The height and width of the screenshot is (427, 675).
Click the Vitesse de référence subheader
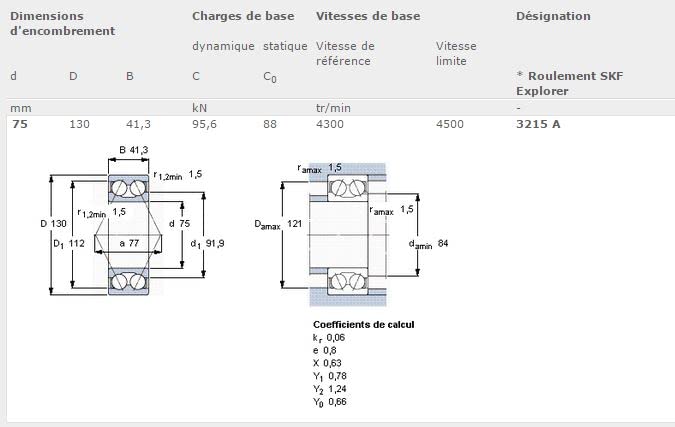(345, 53)
